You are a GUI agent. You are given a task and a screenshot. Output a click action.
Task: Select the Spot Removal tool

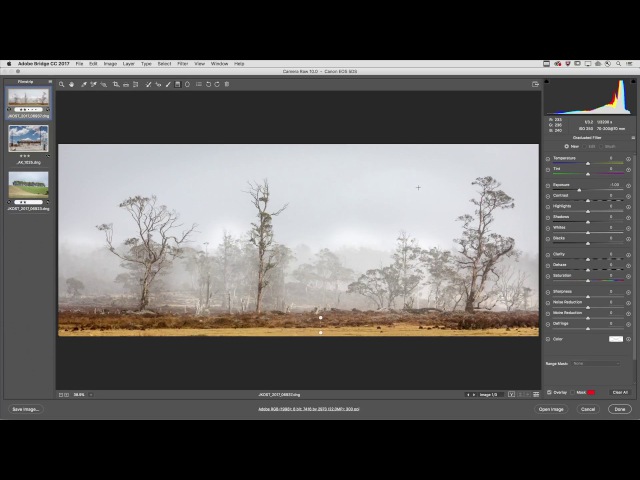148,84
